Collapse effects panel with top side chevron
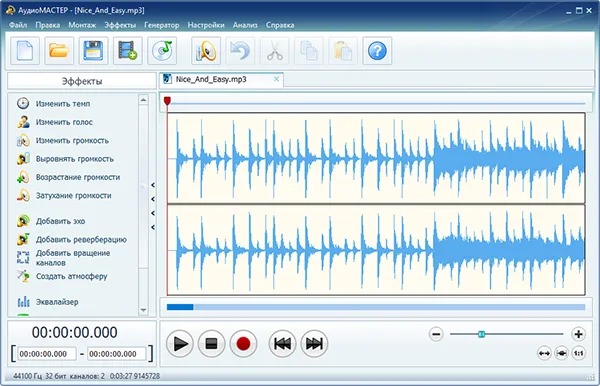Image resolution: width=600 pixels, height=386 pixels. (x=153, y=185)
